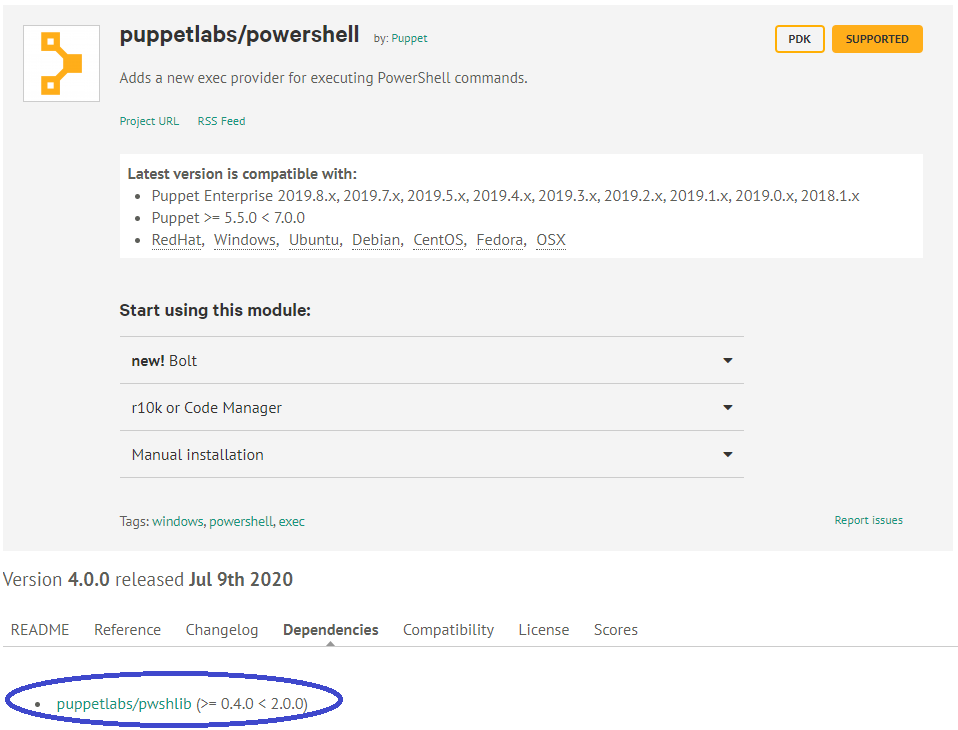The image size is (958, 730).
Task: Switch to the Reference tab
Action: [128, 630]
